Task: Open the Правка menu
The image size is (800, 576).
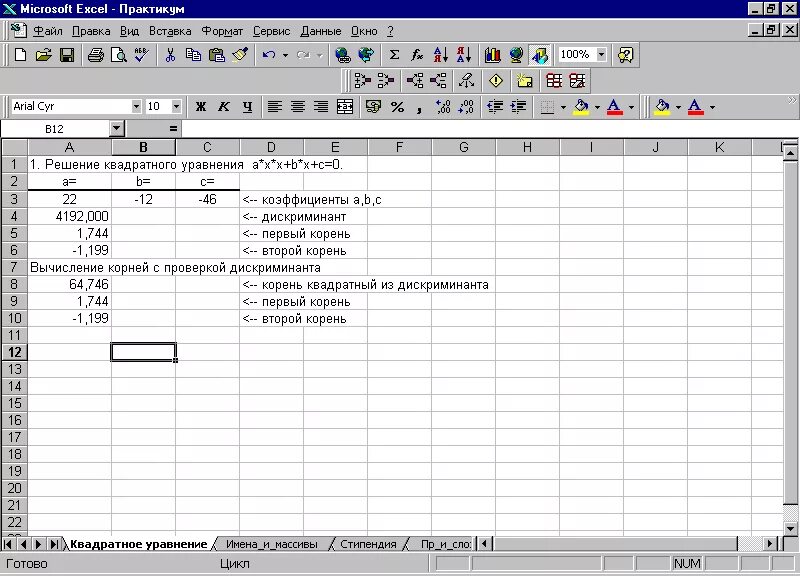Action: point(91,31)
